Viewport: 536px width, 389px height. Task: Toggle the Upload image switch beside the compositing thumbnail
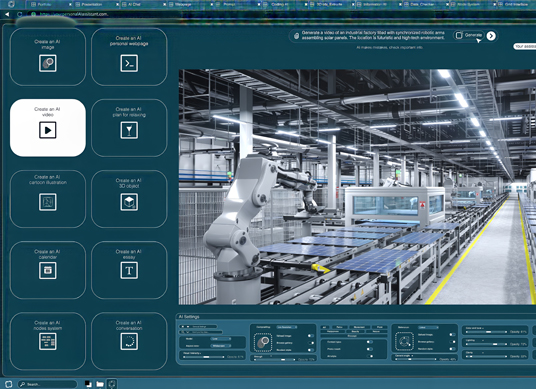(311, 336)
